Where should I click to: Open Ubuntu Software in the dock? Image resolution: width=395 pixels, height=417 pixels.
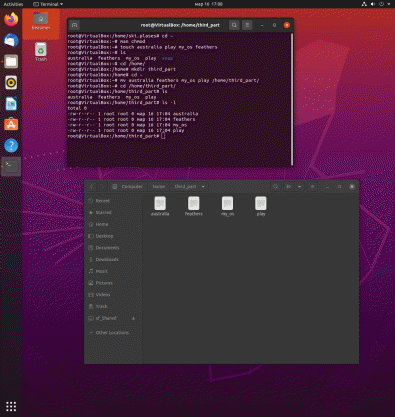(11, 125)
